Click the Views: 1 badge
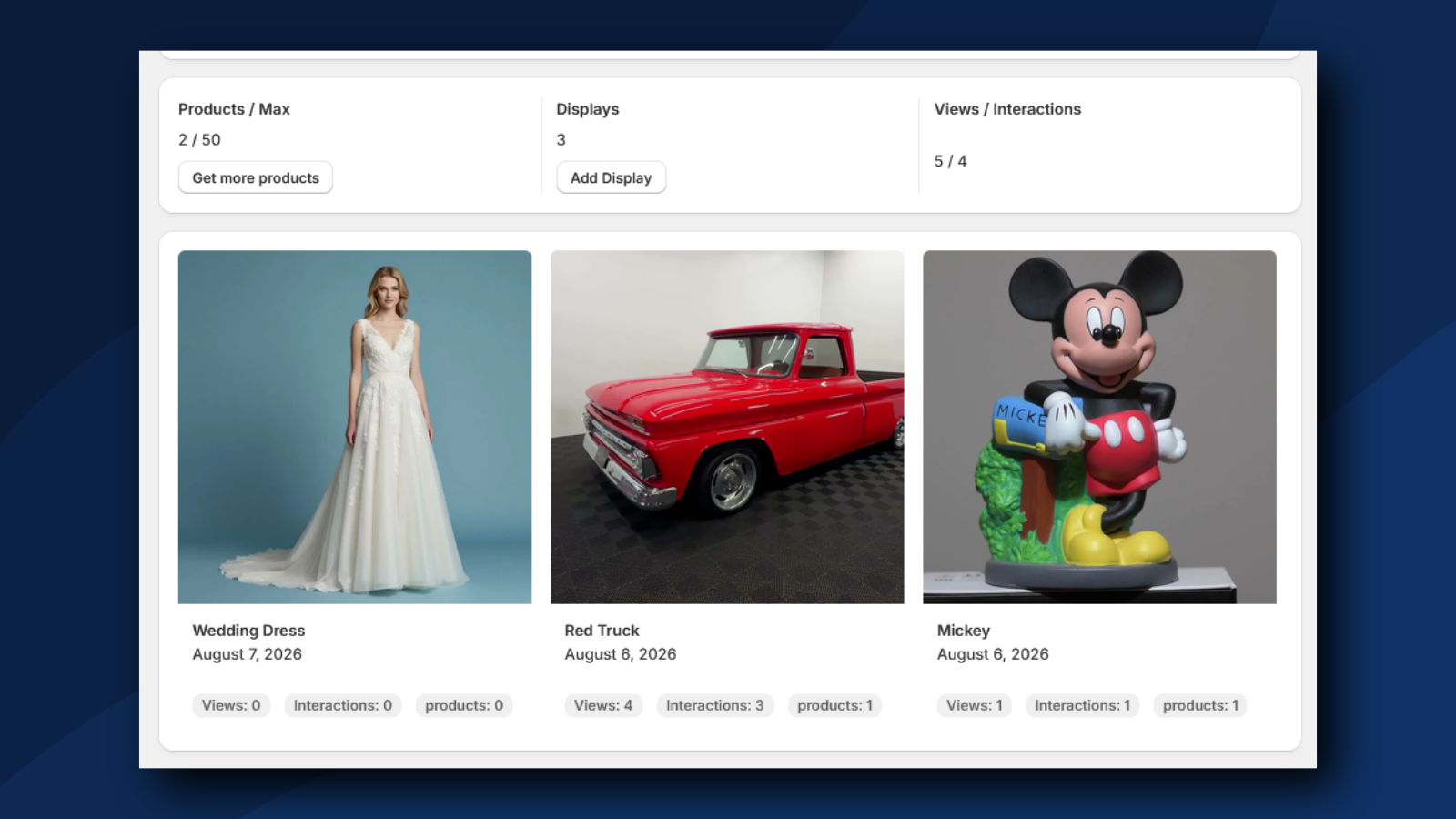Image resolution: width=1456 pixels, height=819 pixels. 975,705
